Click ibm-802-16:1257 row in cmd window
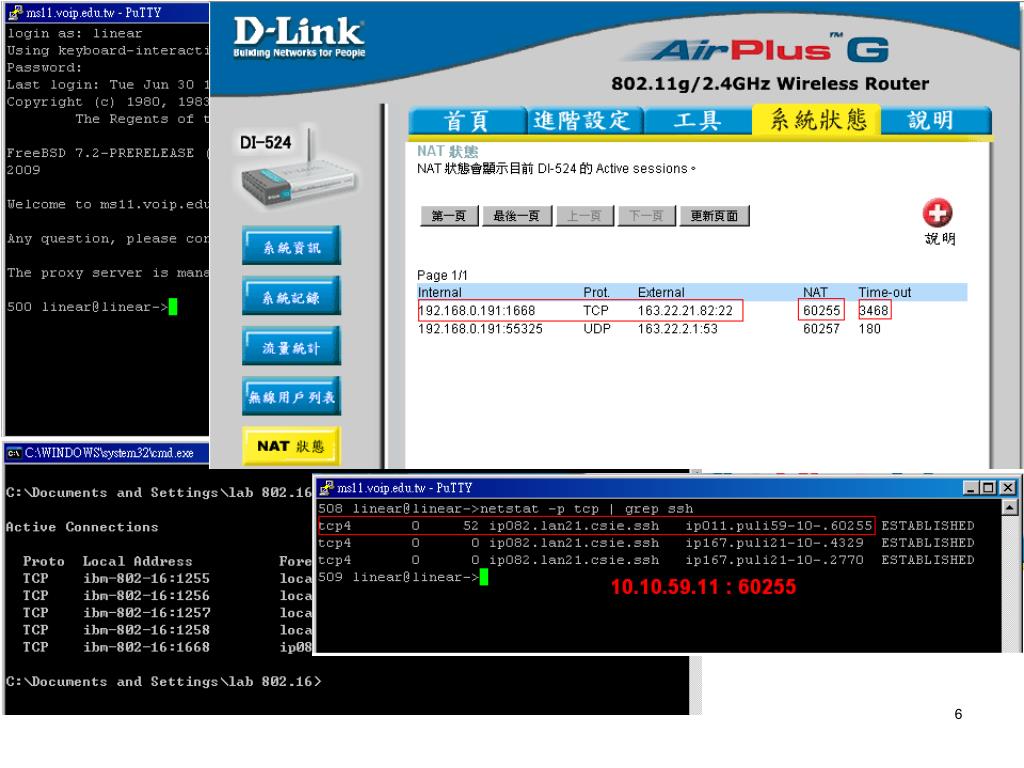This screenshot has height=768, width=1024. pyautogui.click(x=160, y=613)
